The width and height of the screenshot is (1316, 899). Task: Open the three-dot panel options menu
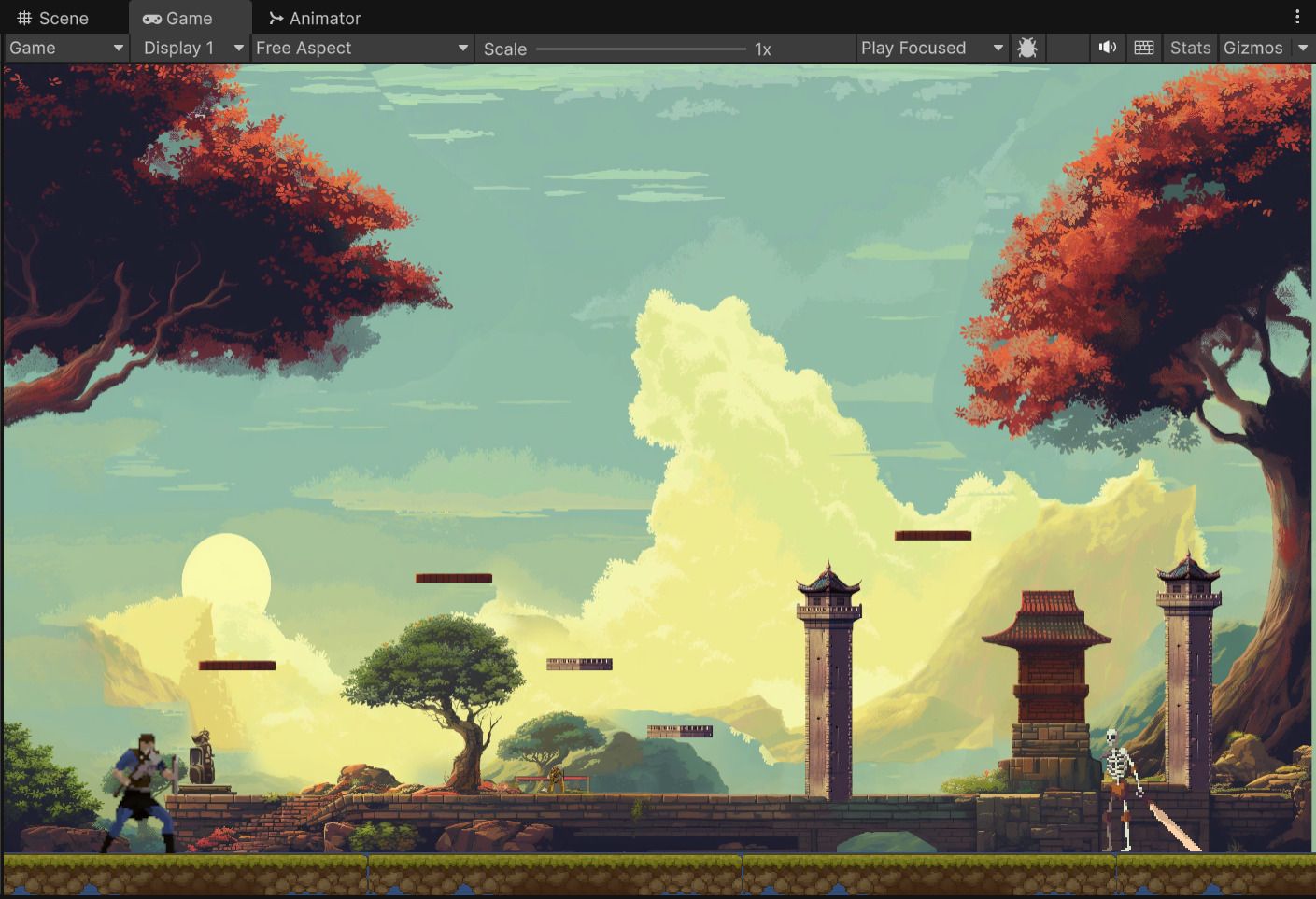click(x=1296, y=17)
